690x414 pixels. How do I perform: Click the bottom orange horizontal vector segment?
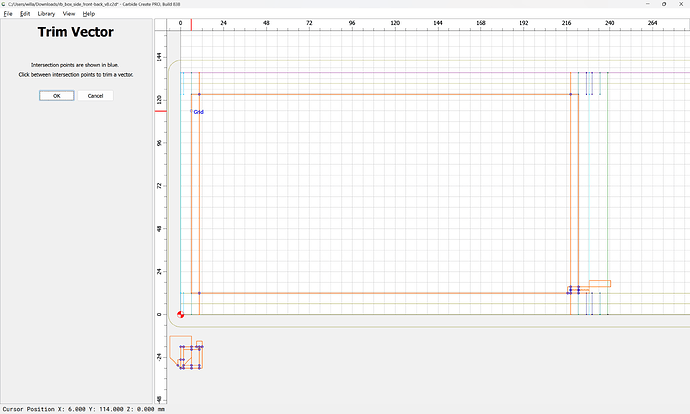click(x=380, y=293)
